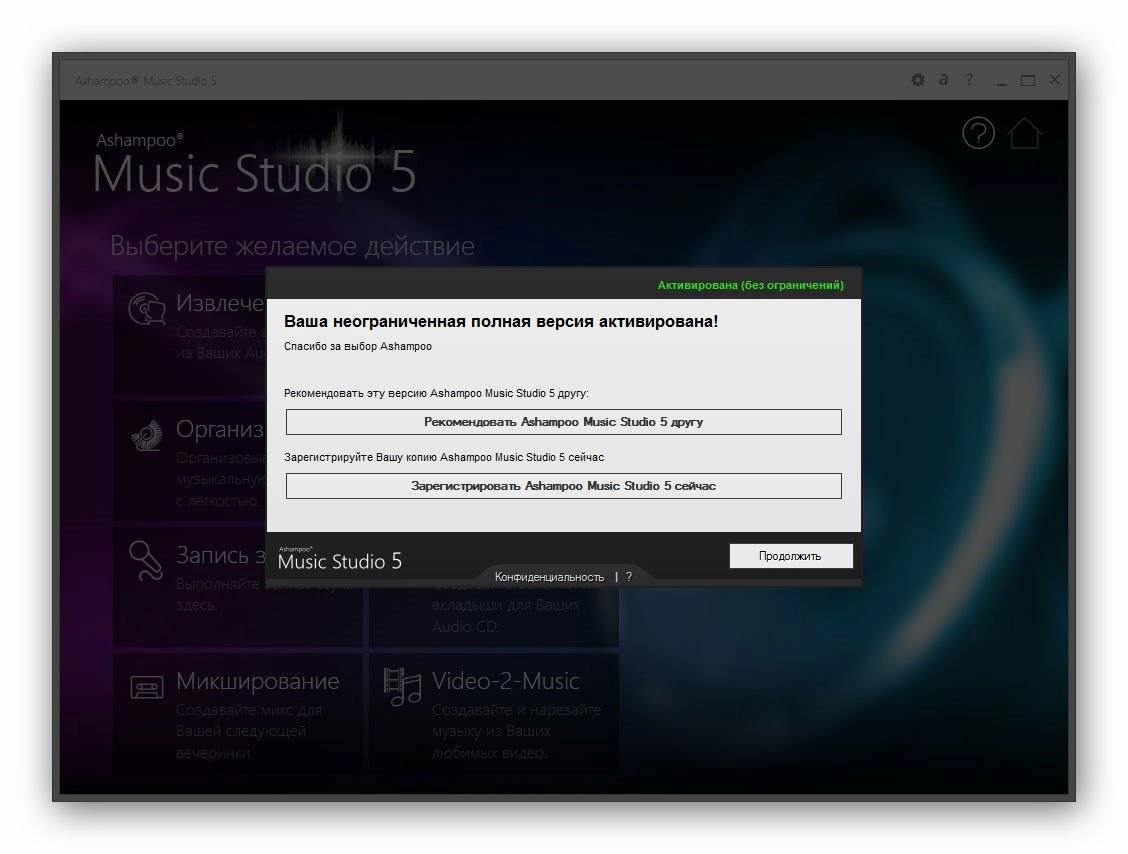Select the Video-2-Music film note icon
Screen dimensions: 1128x854
(402, 687)
